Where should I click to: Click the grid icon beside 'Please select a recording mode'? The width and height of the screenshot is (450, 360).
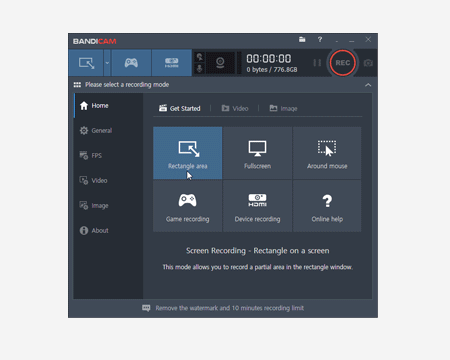click(77, 85)
